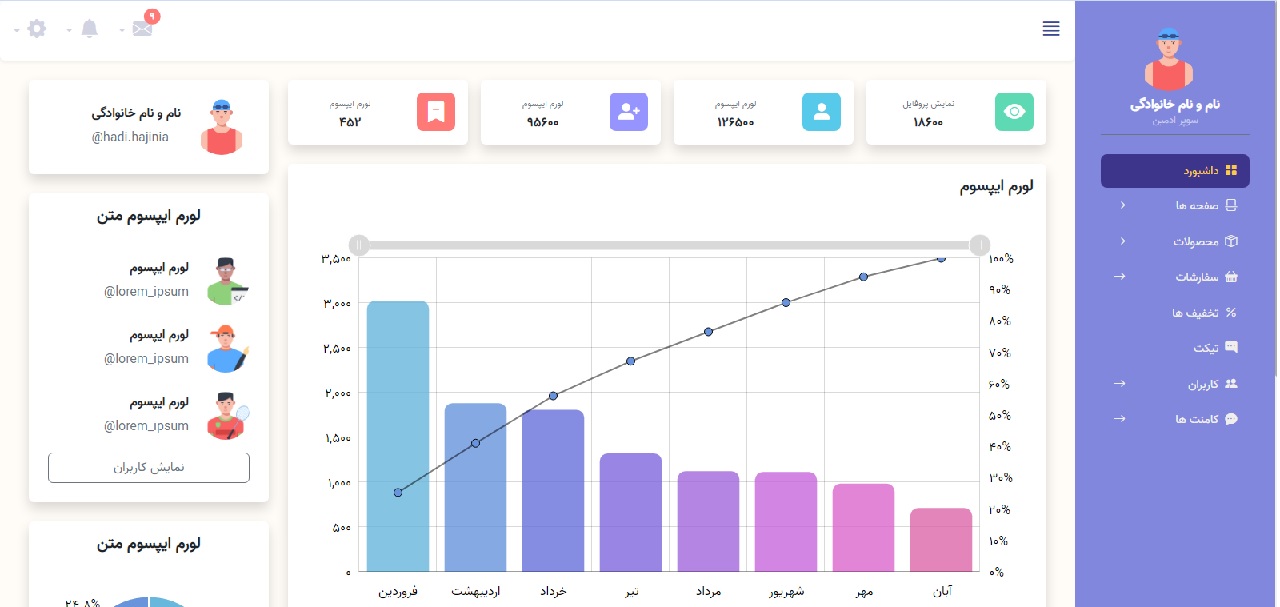The height and width of the screenshot is (607, 1280).
Task: Open messages via envelope icon with badge 9
Action: pos(142,28)
